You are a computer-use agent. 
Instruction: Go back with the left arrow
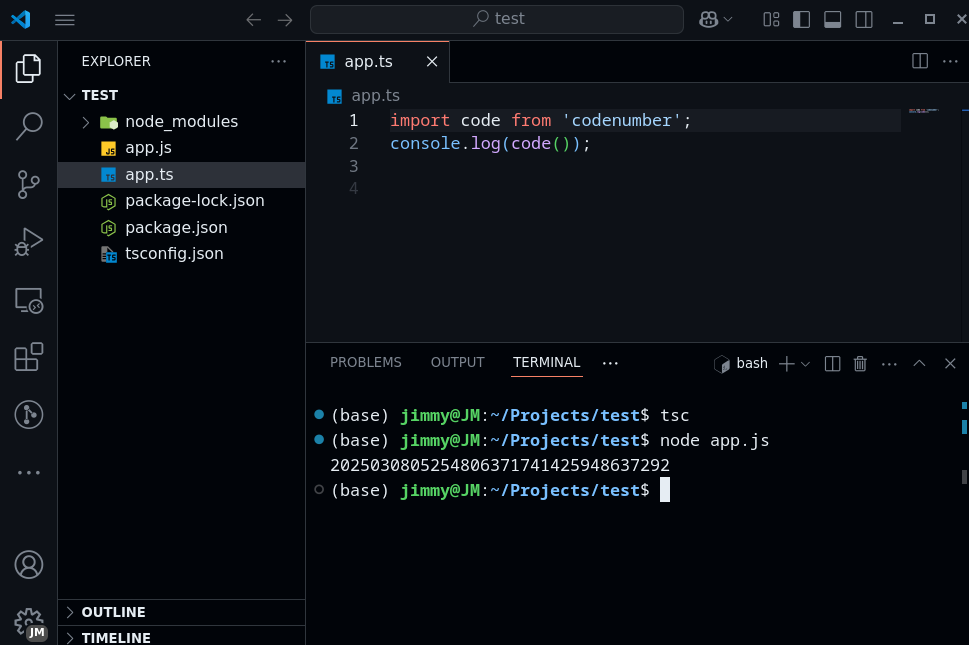click(253, 20)
